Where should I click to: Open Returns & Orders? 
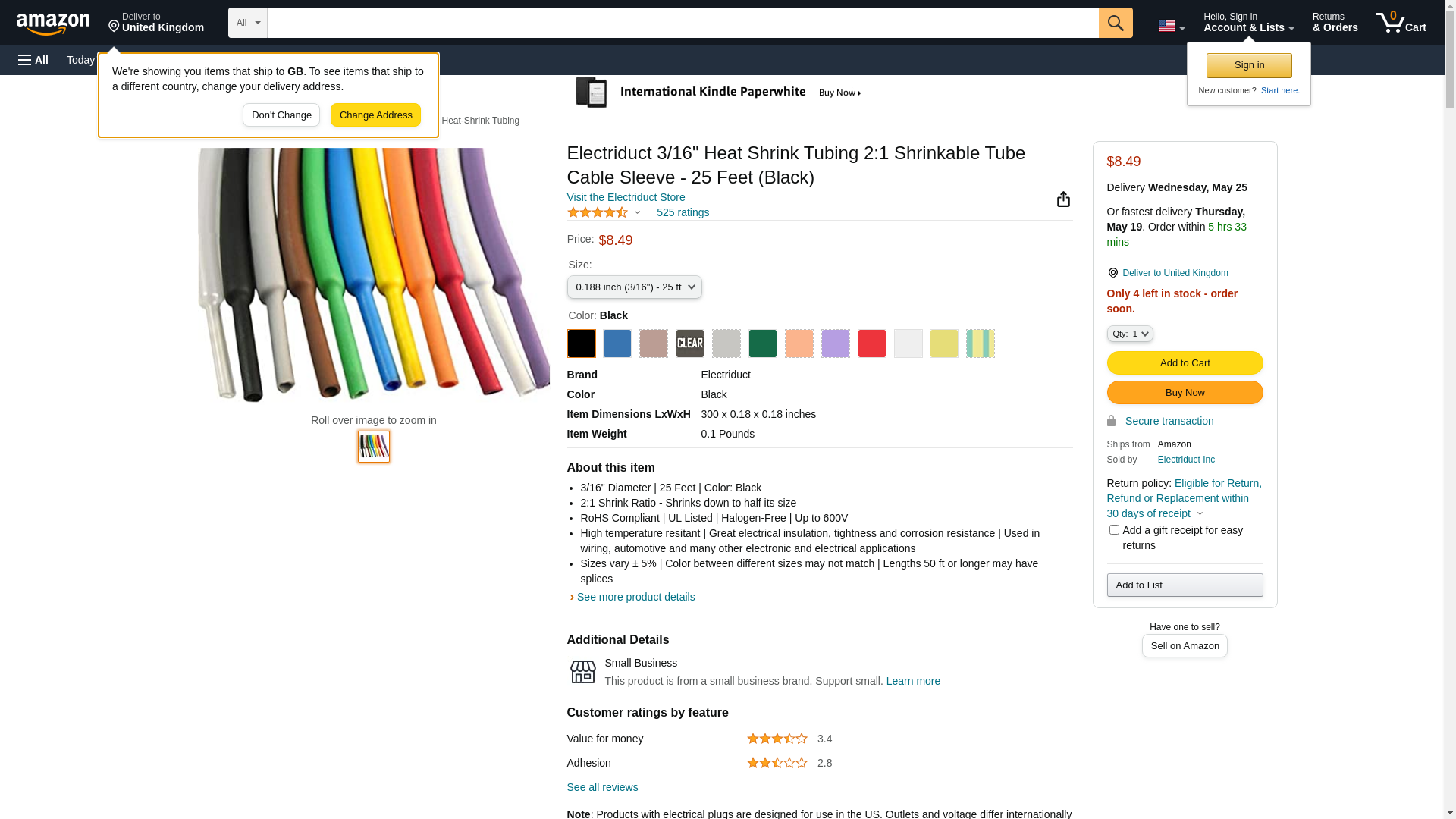coord(1335,23)
